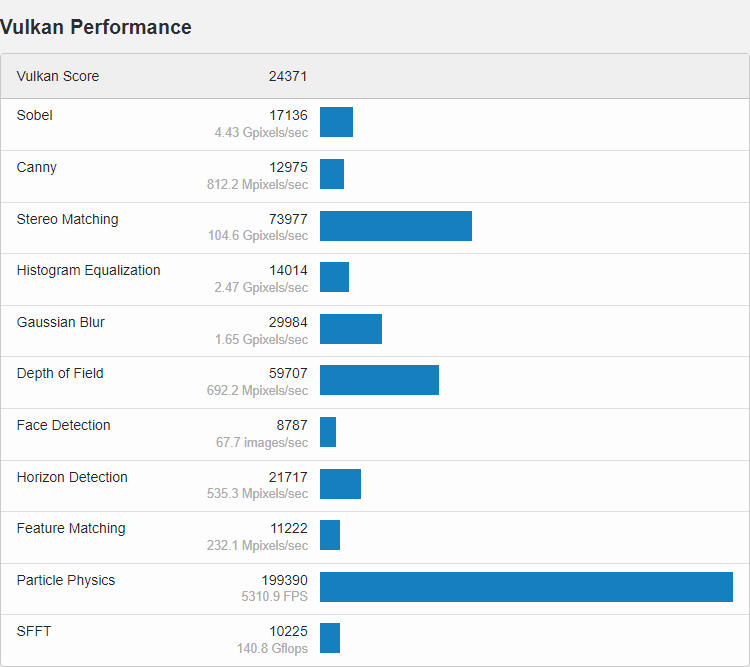The image size is (750, 667).
Task: Click the Stereo Matching label
Action: (67, 219)
